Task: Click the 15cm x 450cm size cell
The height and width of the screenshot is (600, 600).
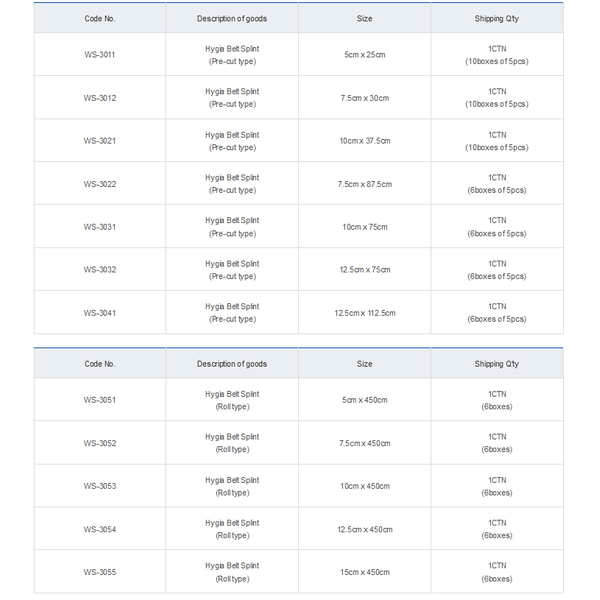Action: pyautogui.click(x=365, y=572)
